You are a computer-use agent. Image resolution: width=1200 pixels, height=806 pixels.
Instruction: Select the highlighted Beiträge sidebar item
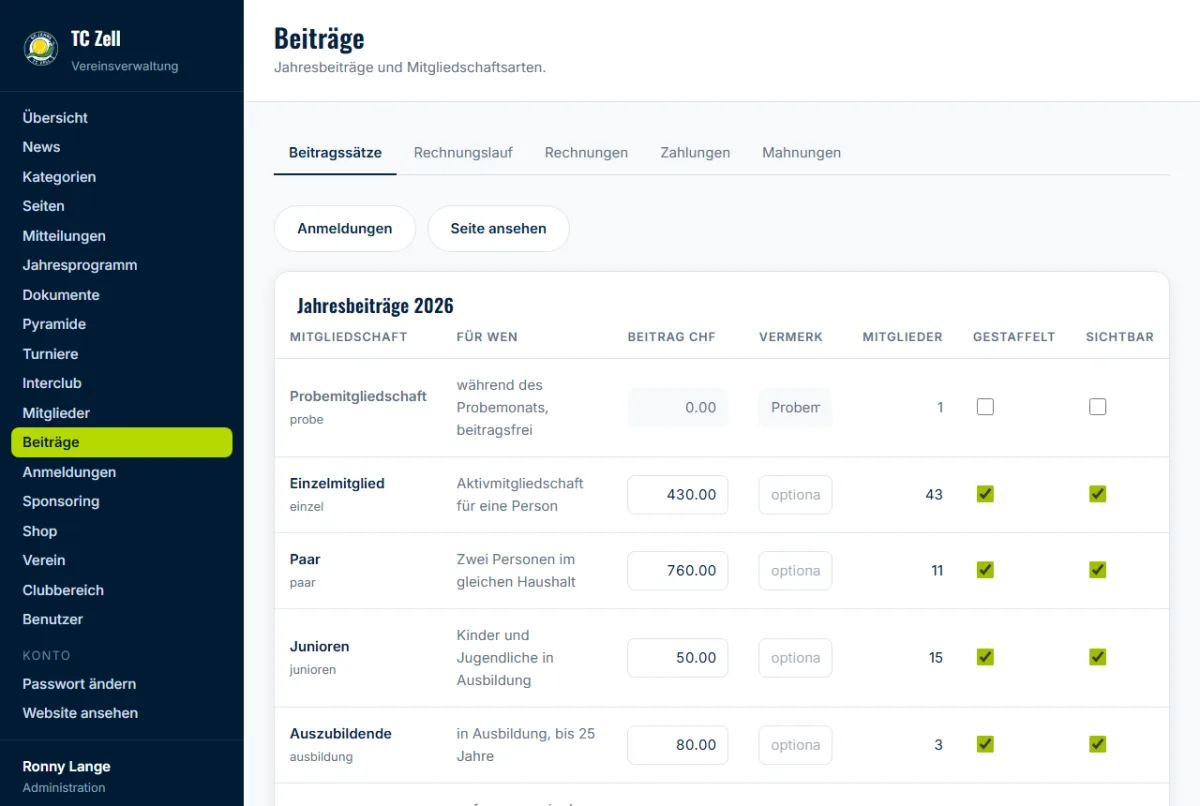pyautogui.click(x=121, y=442)
